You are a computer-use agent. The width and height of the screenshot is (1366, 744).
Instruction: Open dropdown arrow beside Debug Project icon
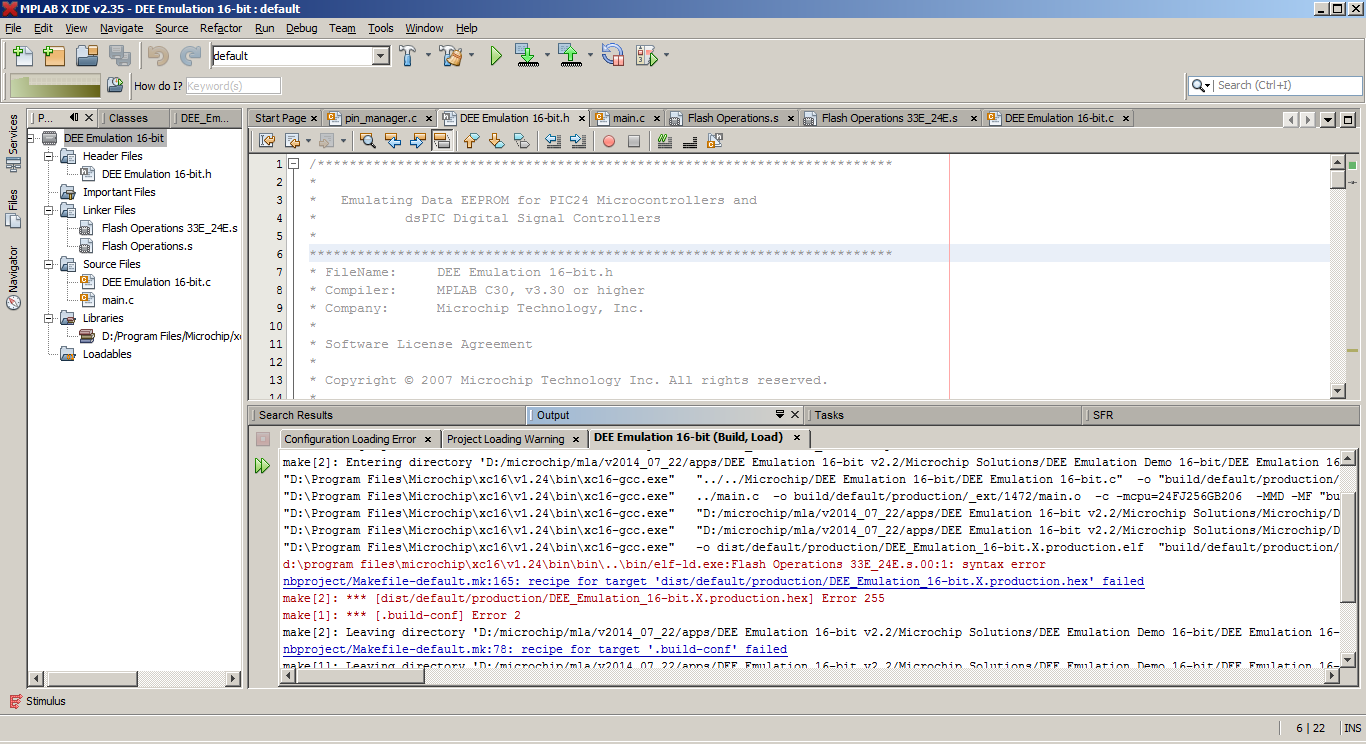click(x=666, y=56)
